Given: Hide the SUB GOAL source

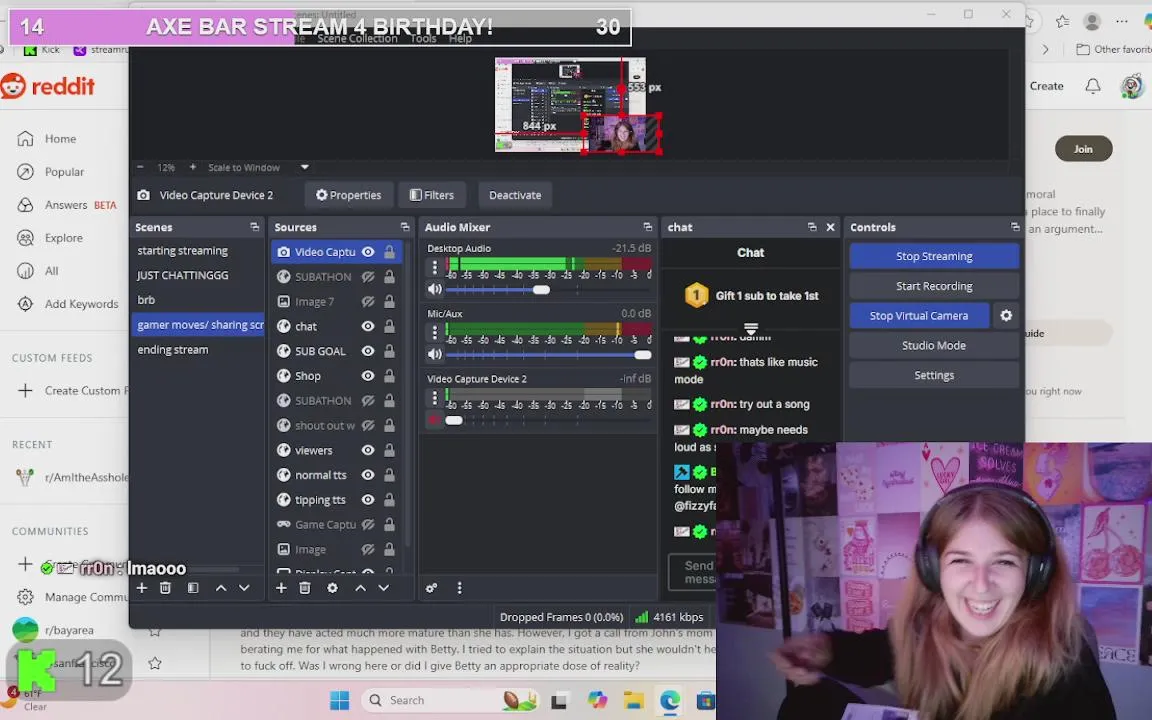Looking at the screenshot, I should click(368, 351).
